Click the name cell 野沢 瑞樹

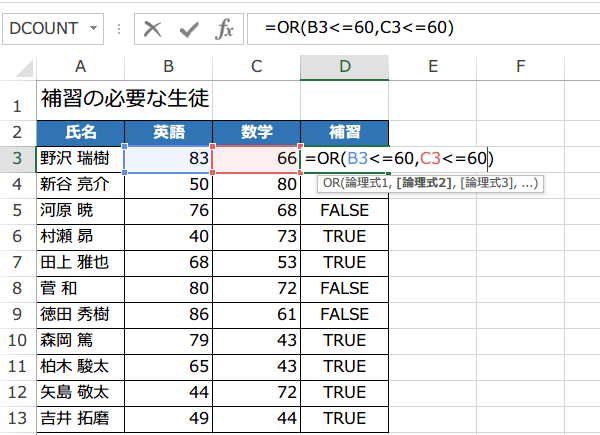80,158
